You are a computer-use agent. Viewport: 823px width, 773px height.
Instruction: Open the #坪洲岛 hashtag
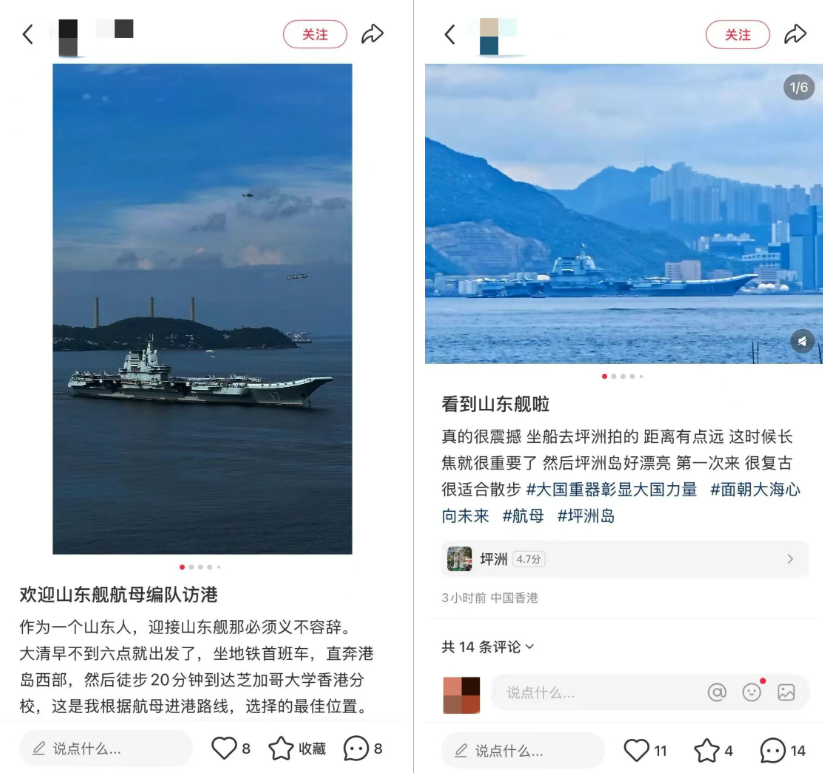coord(586,516)
